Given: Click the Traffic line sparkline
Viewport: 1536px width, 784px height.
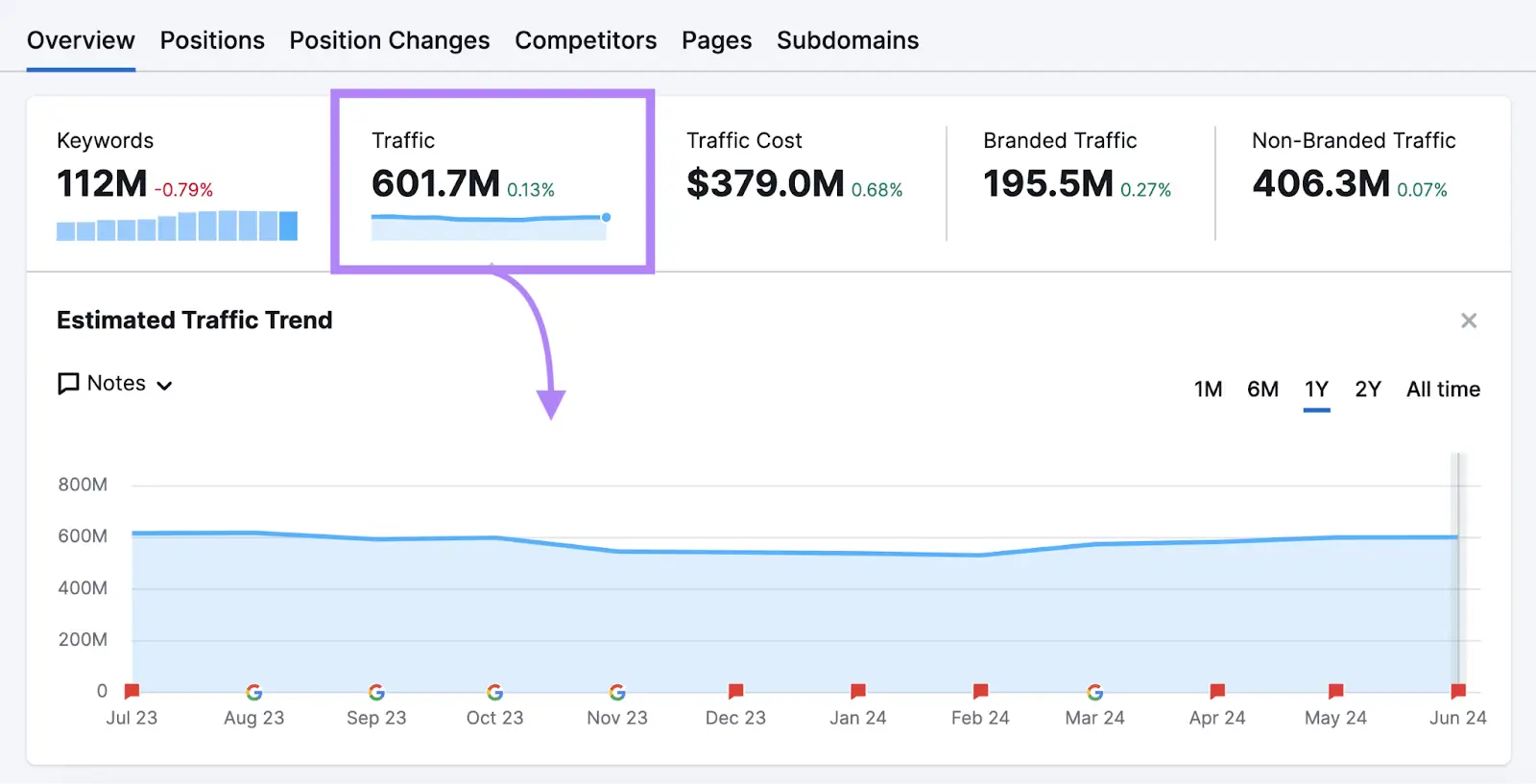Looking at the screenshot, I should click(x=491, y=226).
